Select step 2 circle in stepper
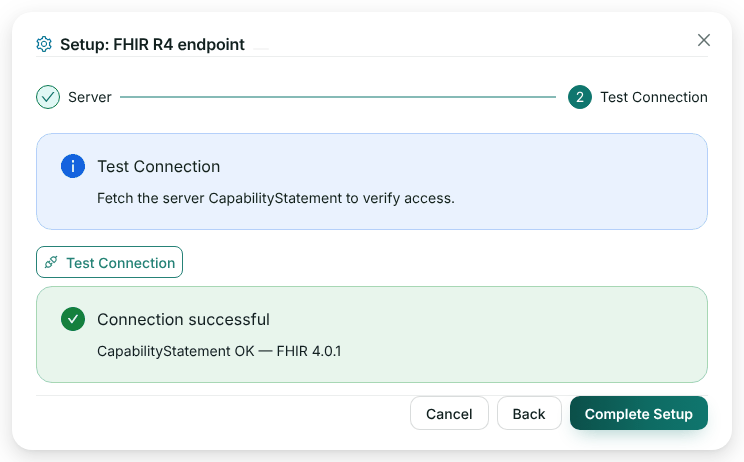This screenshot has height=462, width=744. 580,97
